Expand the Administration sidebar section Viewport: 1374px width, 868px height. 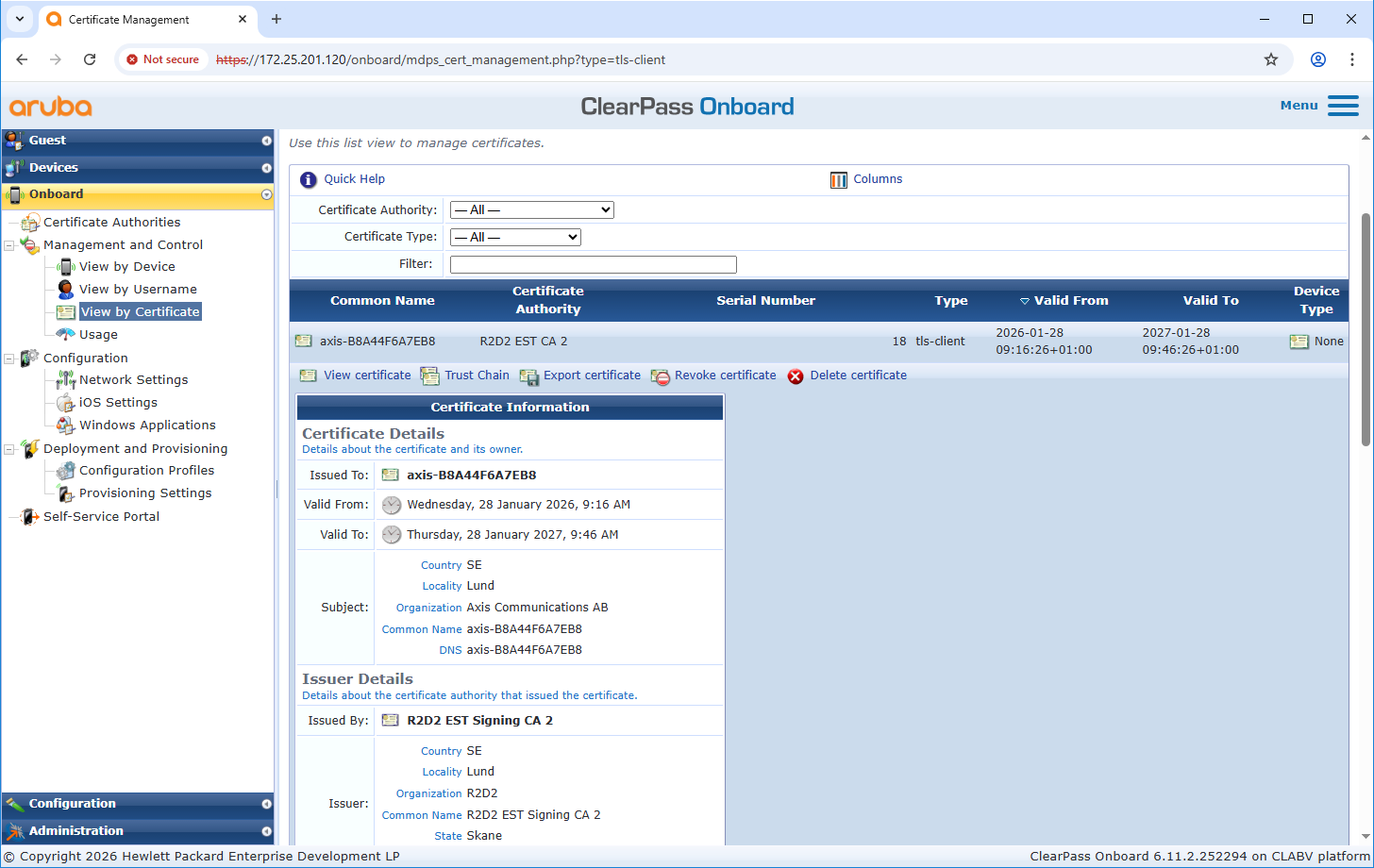266,831
